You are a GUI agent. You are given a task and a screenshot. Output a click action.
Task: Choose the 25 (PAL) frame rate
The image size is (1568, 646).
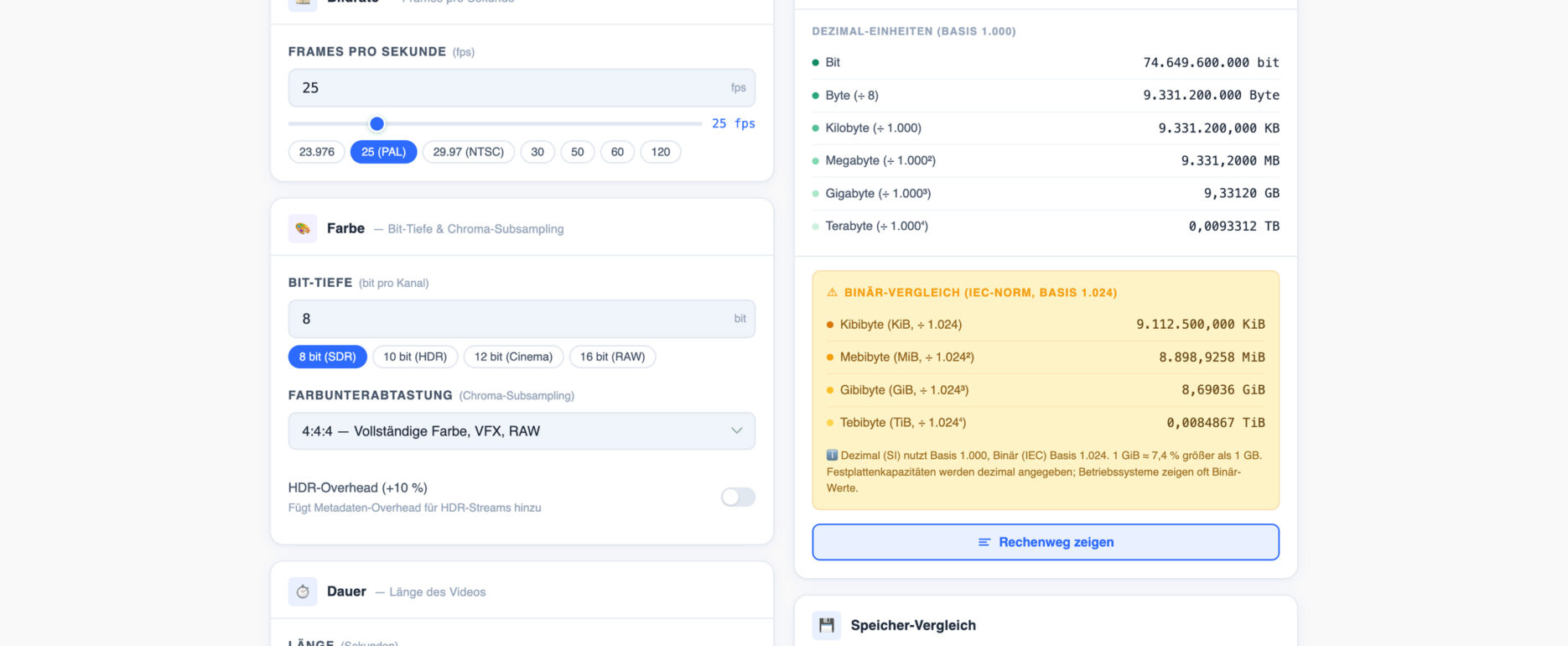[383, 152]
